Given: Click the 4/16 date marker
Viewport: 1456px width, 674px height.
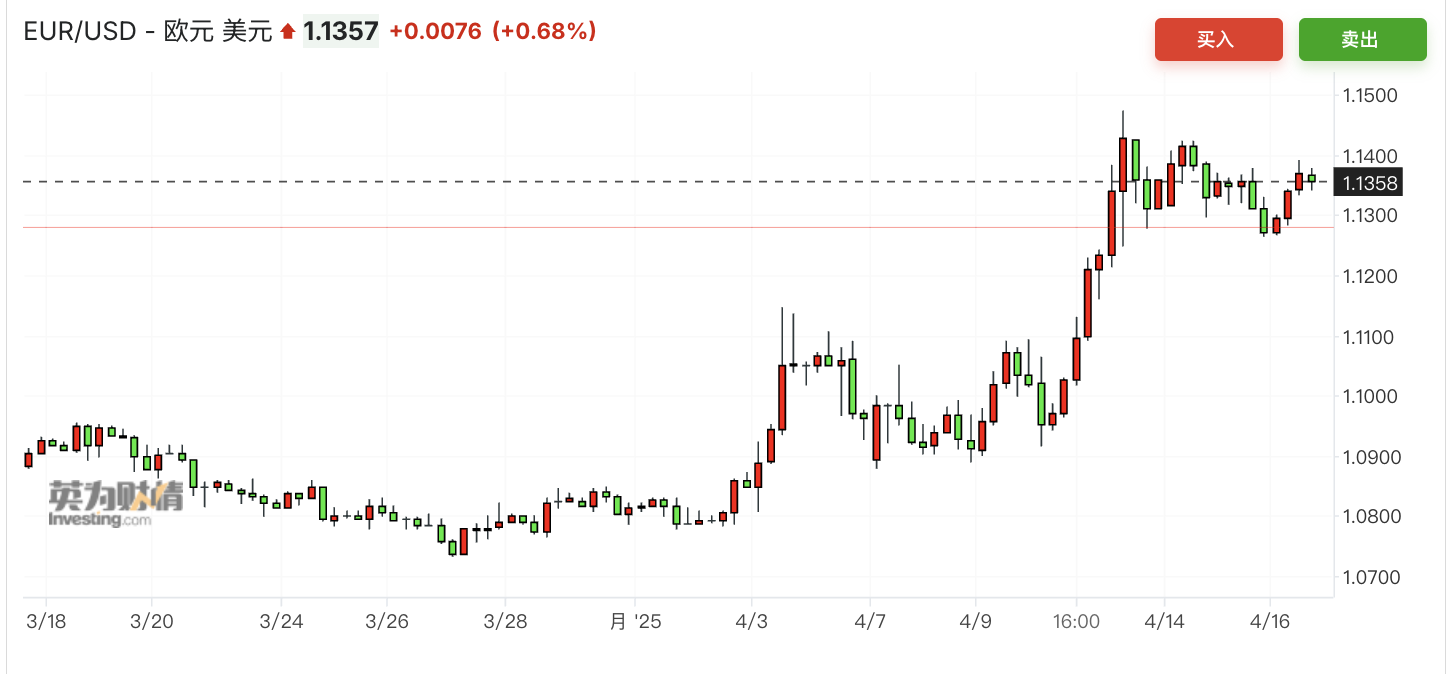Looking at the screenshot, I should (x=1270, y=621).
